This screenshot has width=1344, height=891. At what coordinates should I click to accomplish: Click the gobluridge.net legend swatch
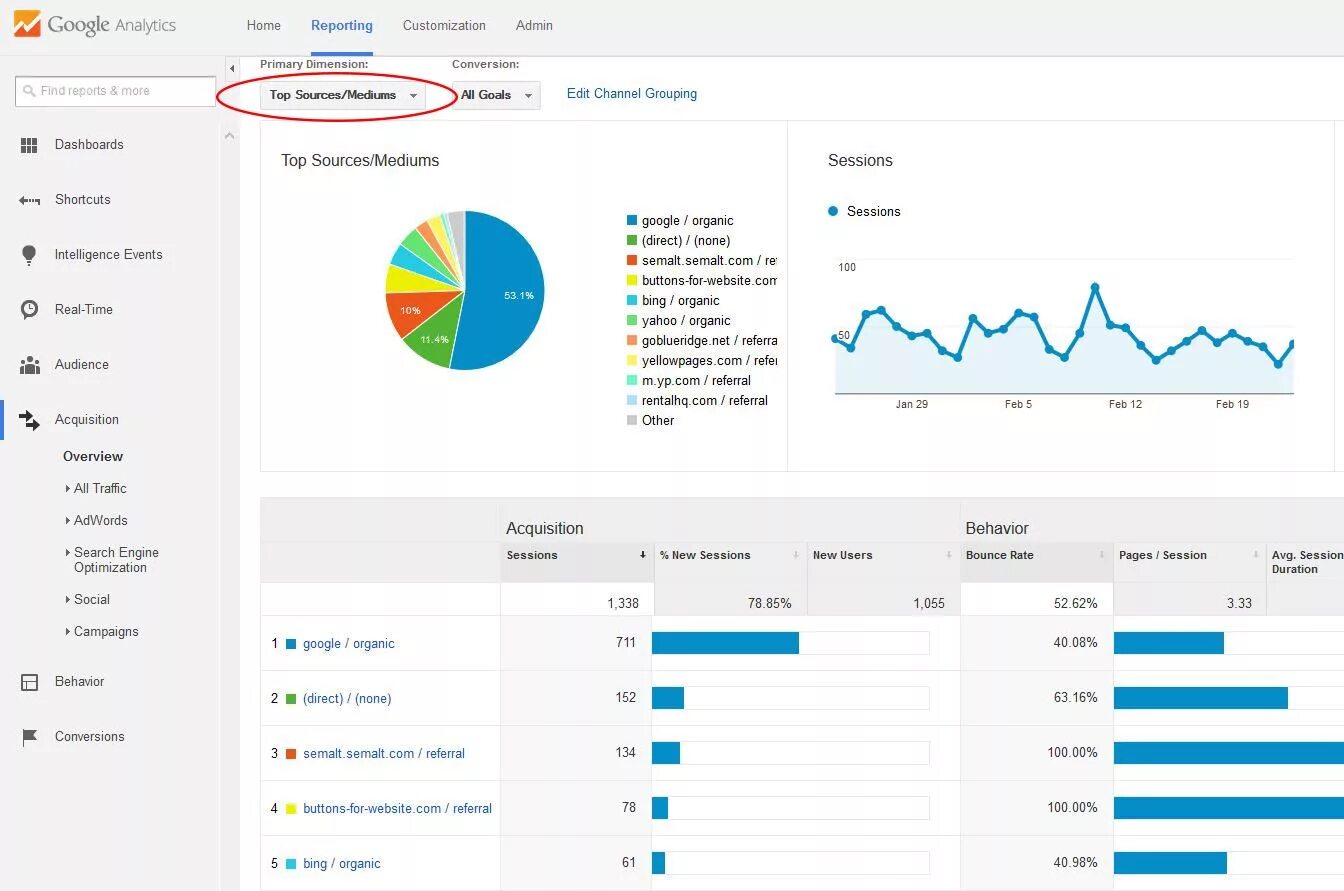click(x=632, y=341)
